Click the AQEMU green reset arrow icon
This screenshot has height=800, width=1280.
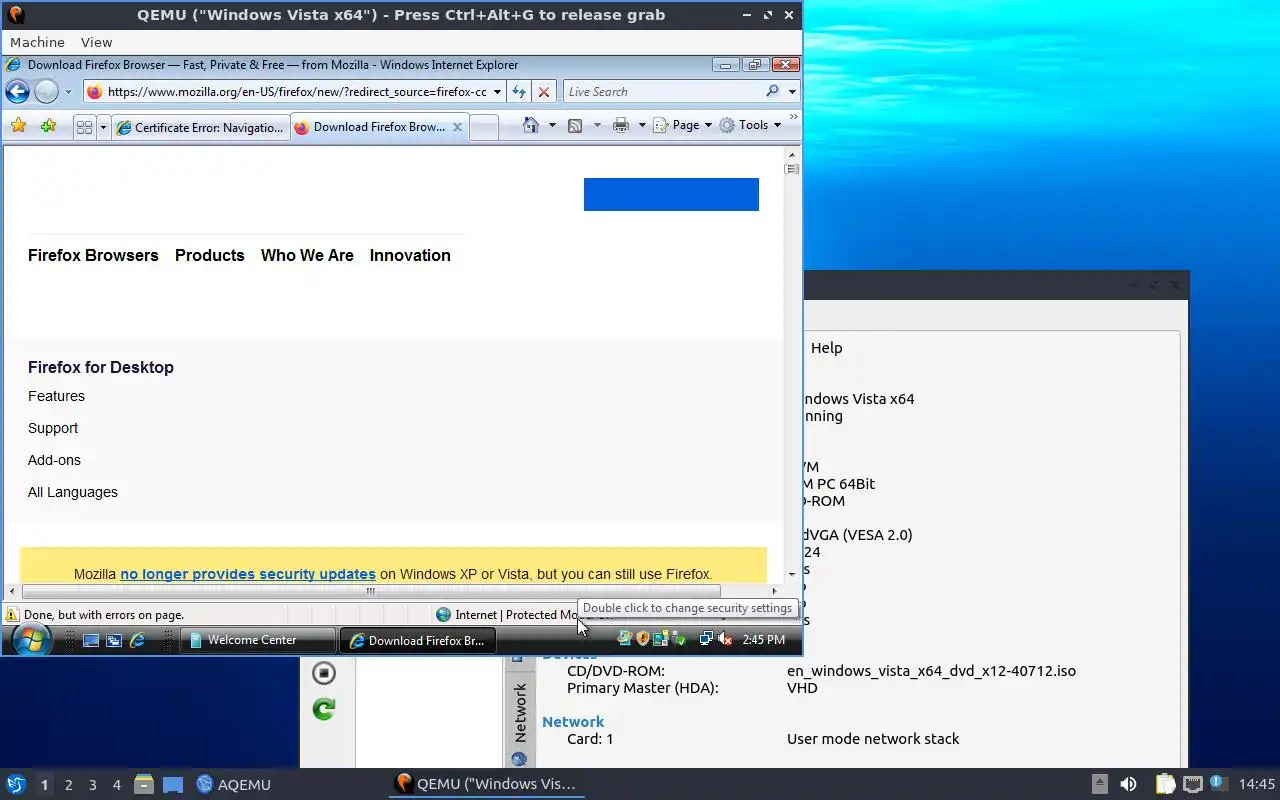tap(323, 709)
